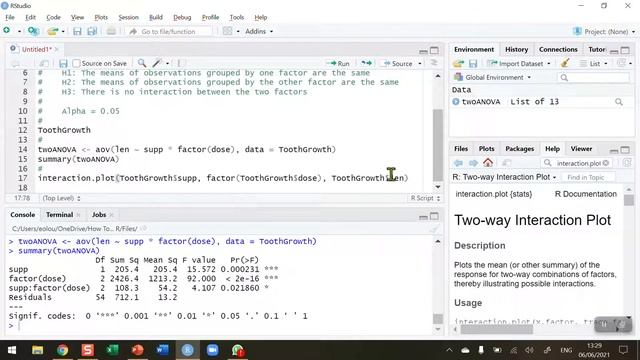Click the Load workspace folder icon
640x360 pixels.
[458, 63]
